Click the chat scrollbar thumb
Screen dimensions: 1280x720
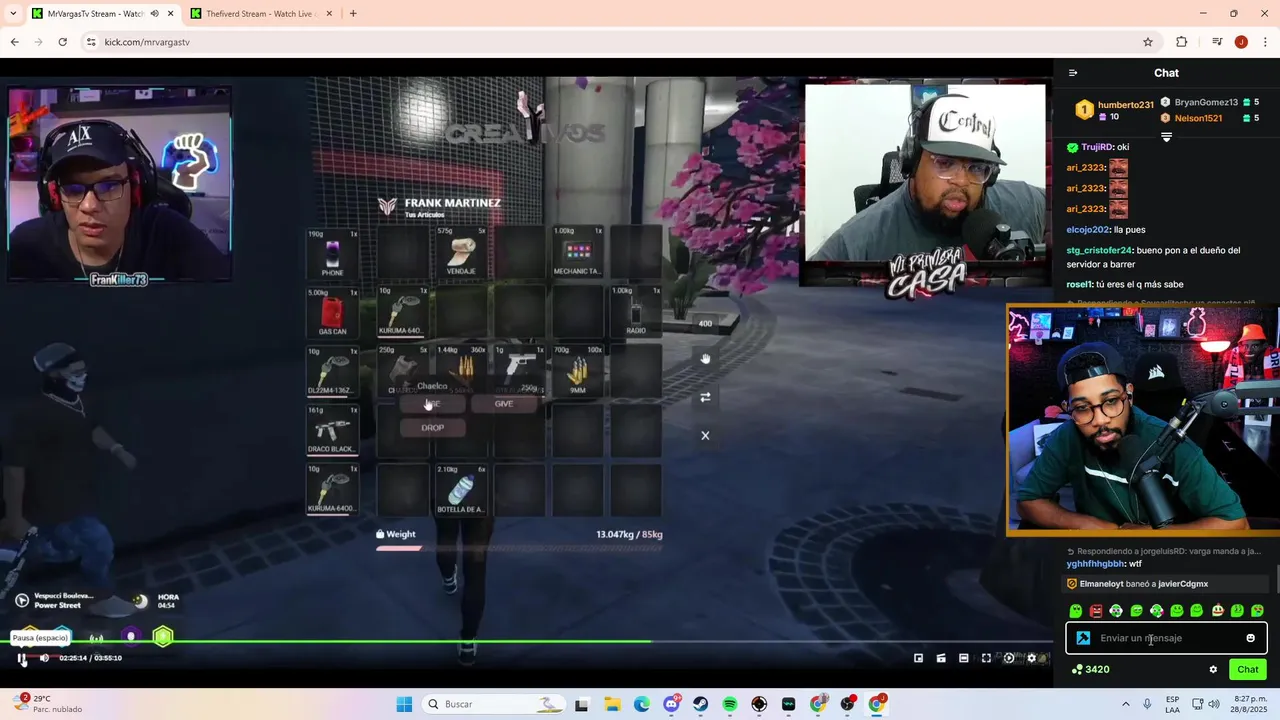point(1276,578)
